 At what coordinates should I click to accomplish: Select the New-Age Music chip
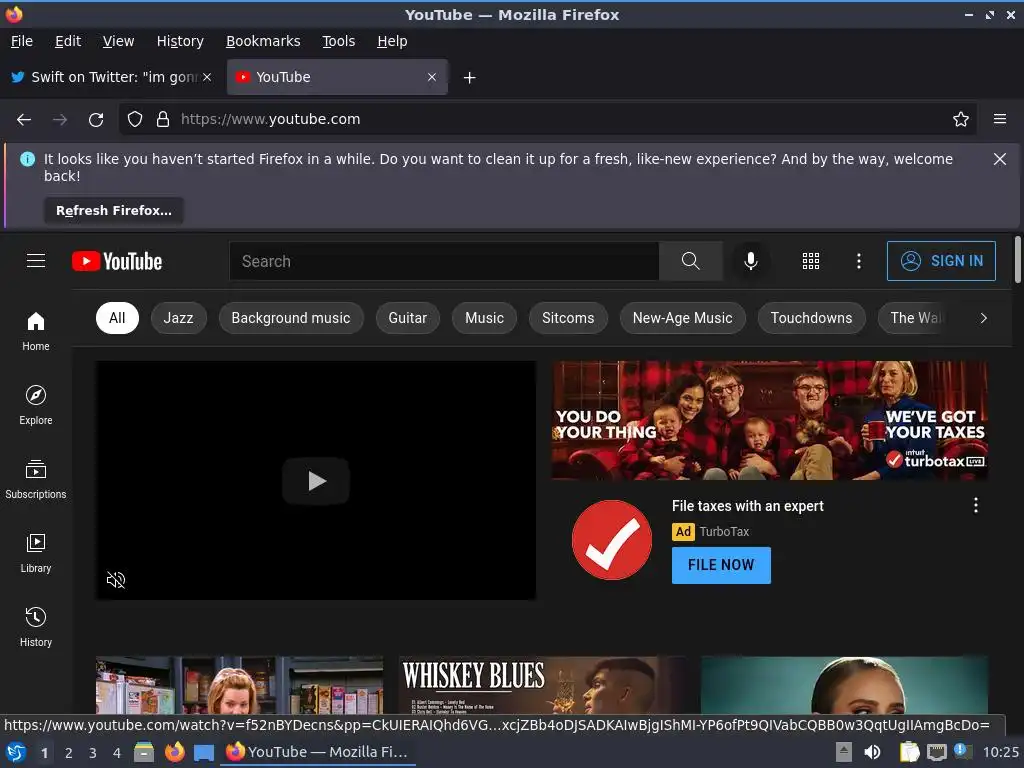pos(682,318)
